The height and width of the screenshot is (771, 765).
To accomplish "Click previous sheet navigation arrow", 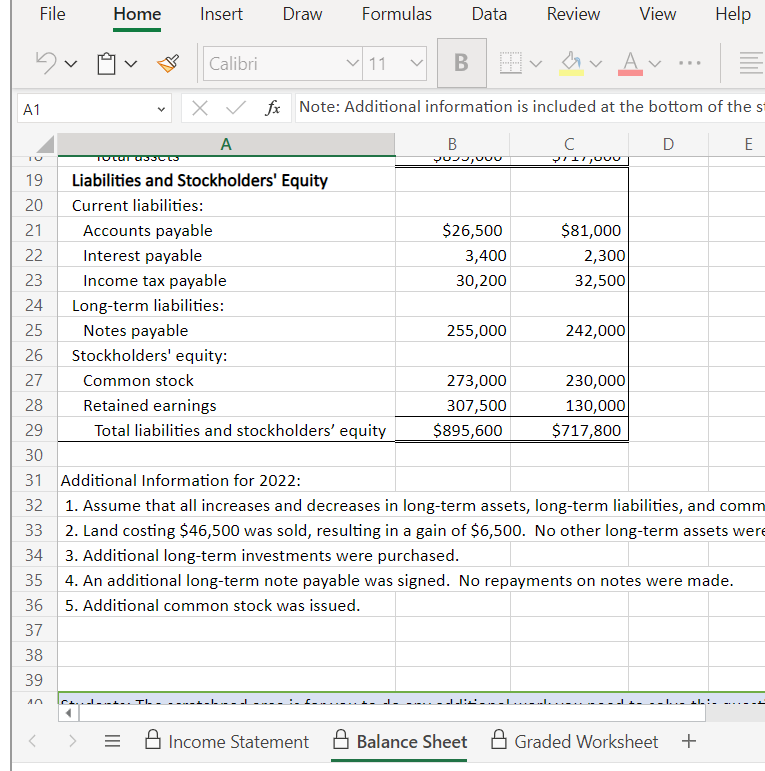I will coord(32,741).
